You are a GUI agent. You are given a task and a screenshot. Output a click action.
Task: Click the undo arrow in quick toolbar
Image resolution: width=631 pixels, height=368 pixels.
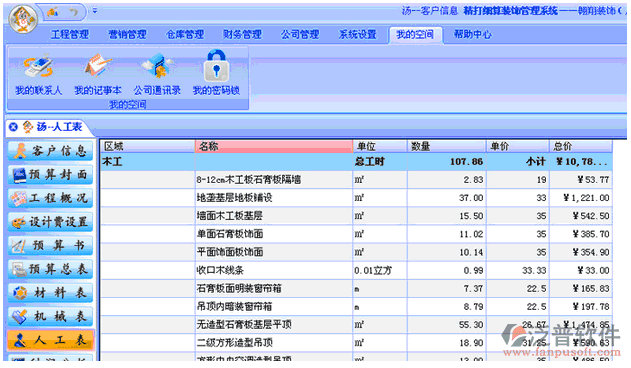point(74,12)
